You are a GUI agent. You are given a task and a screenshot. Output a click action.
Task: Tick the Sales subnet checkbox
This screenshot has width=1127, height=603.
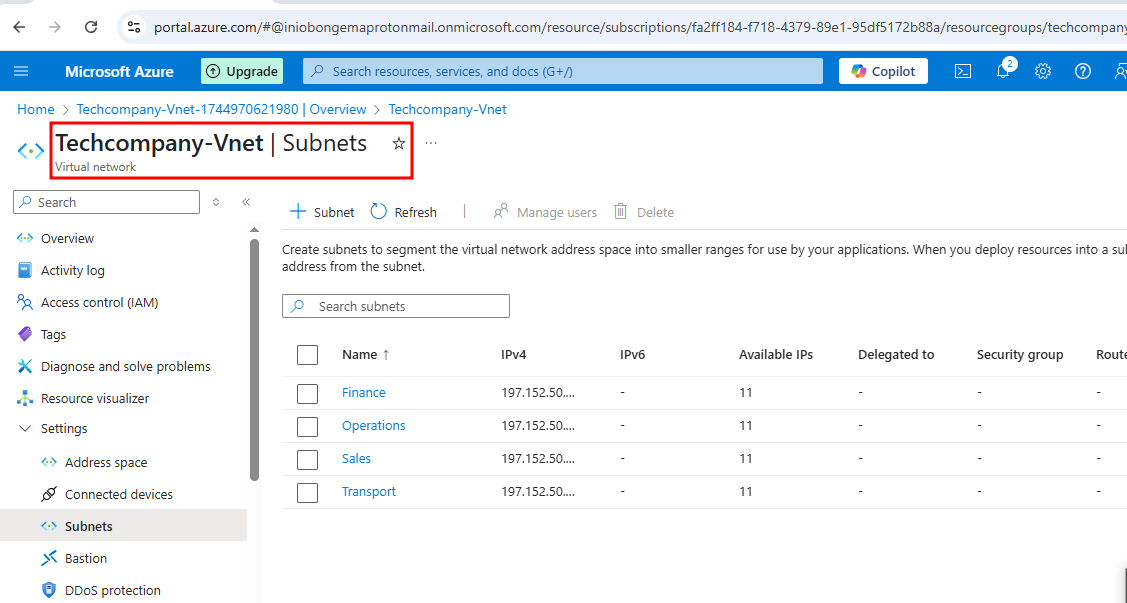[308, 459]
